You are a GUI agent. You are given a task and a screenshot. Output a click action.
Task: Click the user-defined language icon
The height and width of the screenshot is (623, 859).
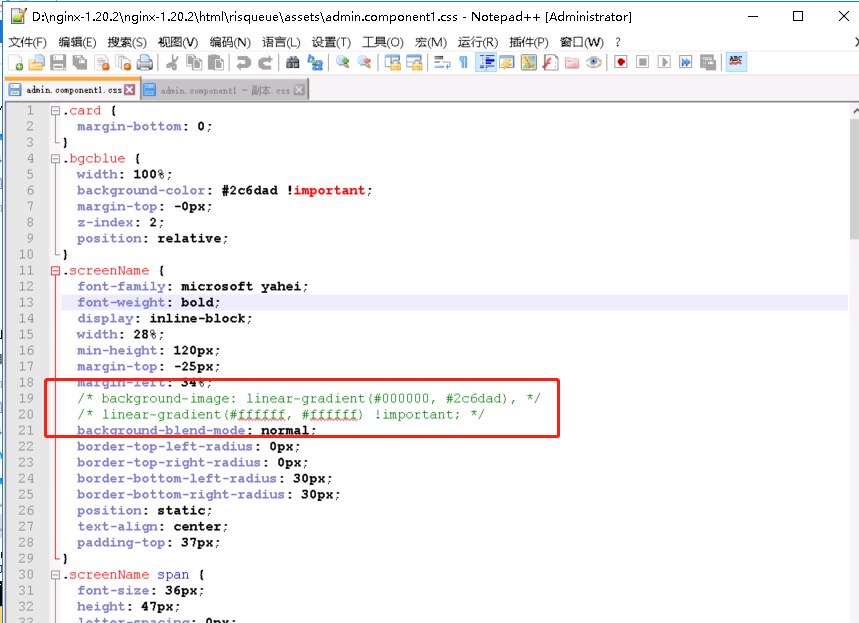click(x=507, y=63)
